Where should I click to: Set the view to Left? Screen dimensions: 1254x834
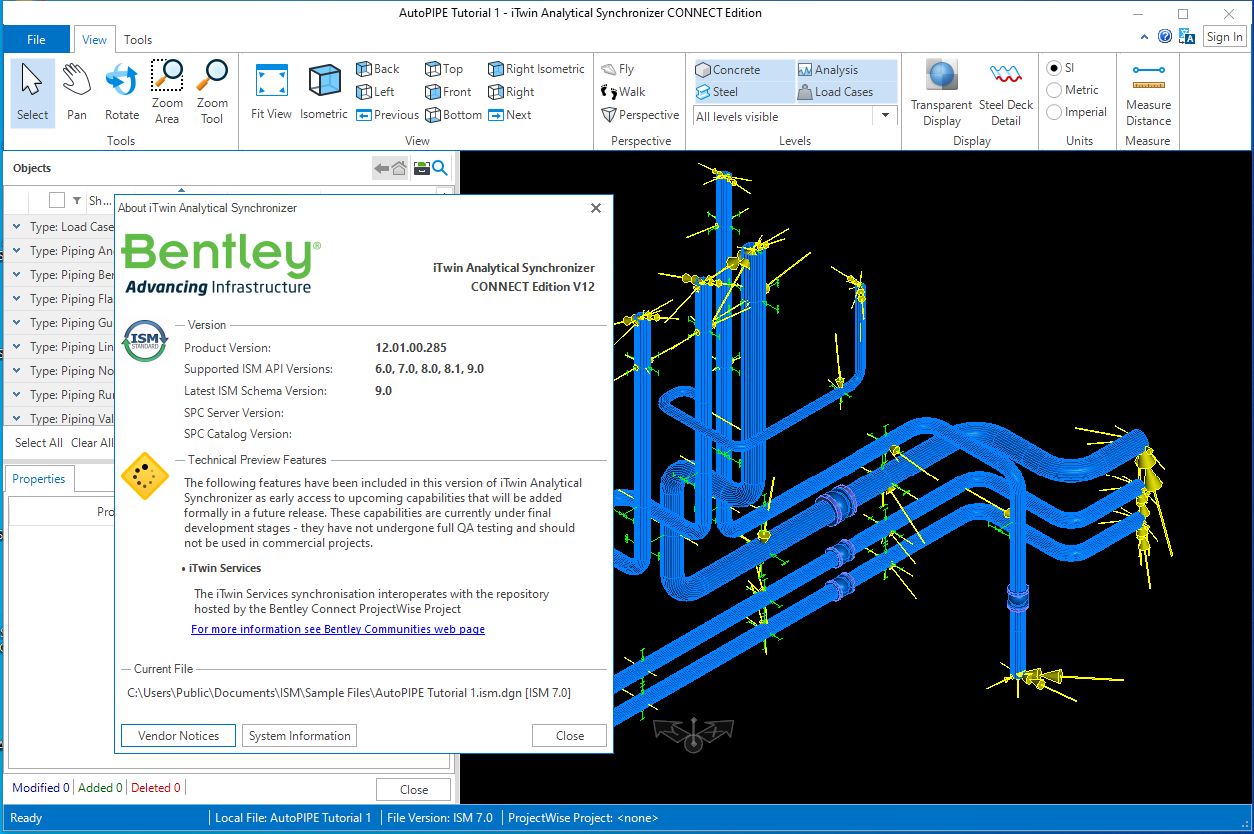click(x=376, y=92)
